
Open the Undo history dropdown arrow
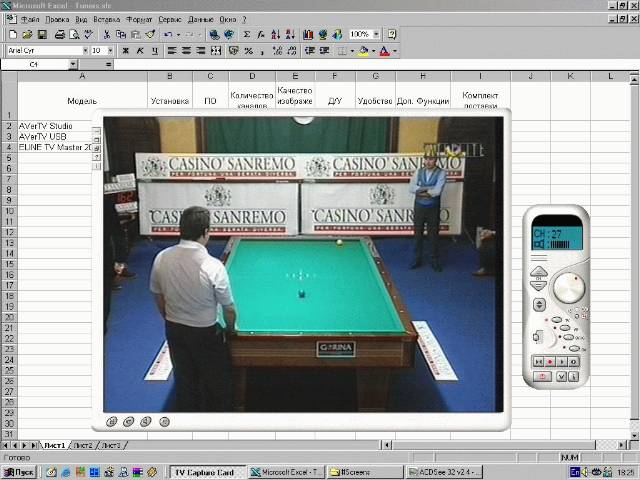point(178,35)
